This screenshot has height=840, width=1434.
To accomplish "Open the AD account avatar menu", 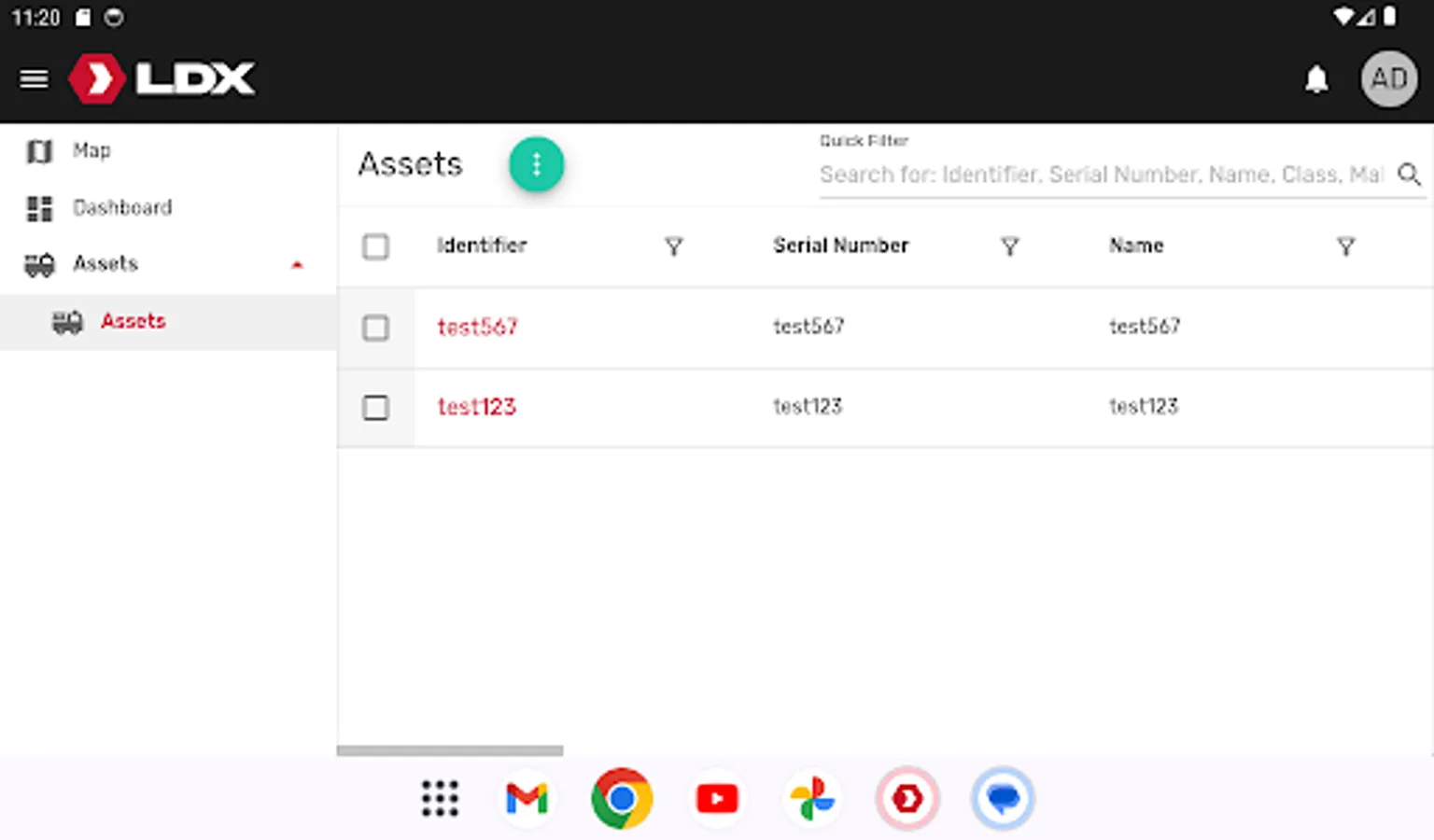I will pos(1388,79).
